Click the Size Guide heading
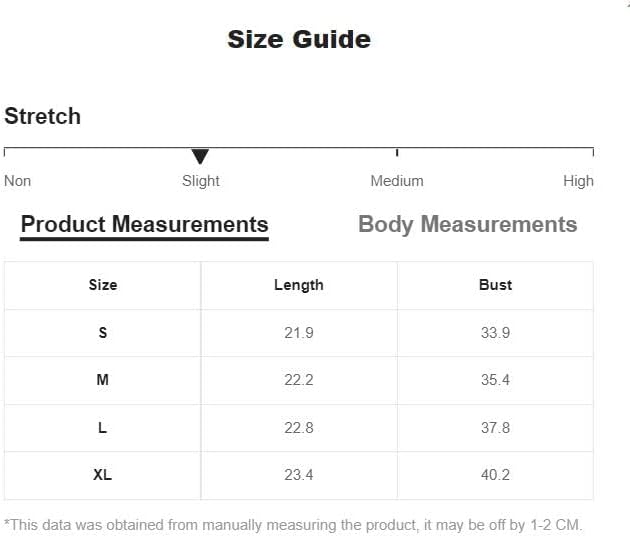Image resolution: width=630 pixels, height=538 pixels. [299, 39]
